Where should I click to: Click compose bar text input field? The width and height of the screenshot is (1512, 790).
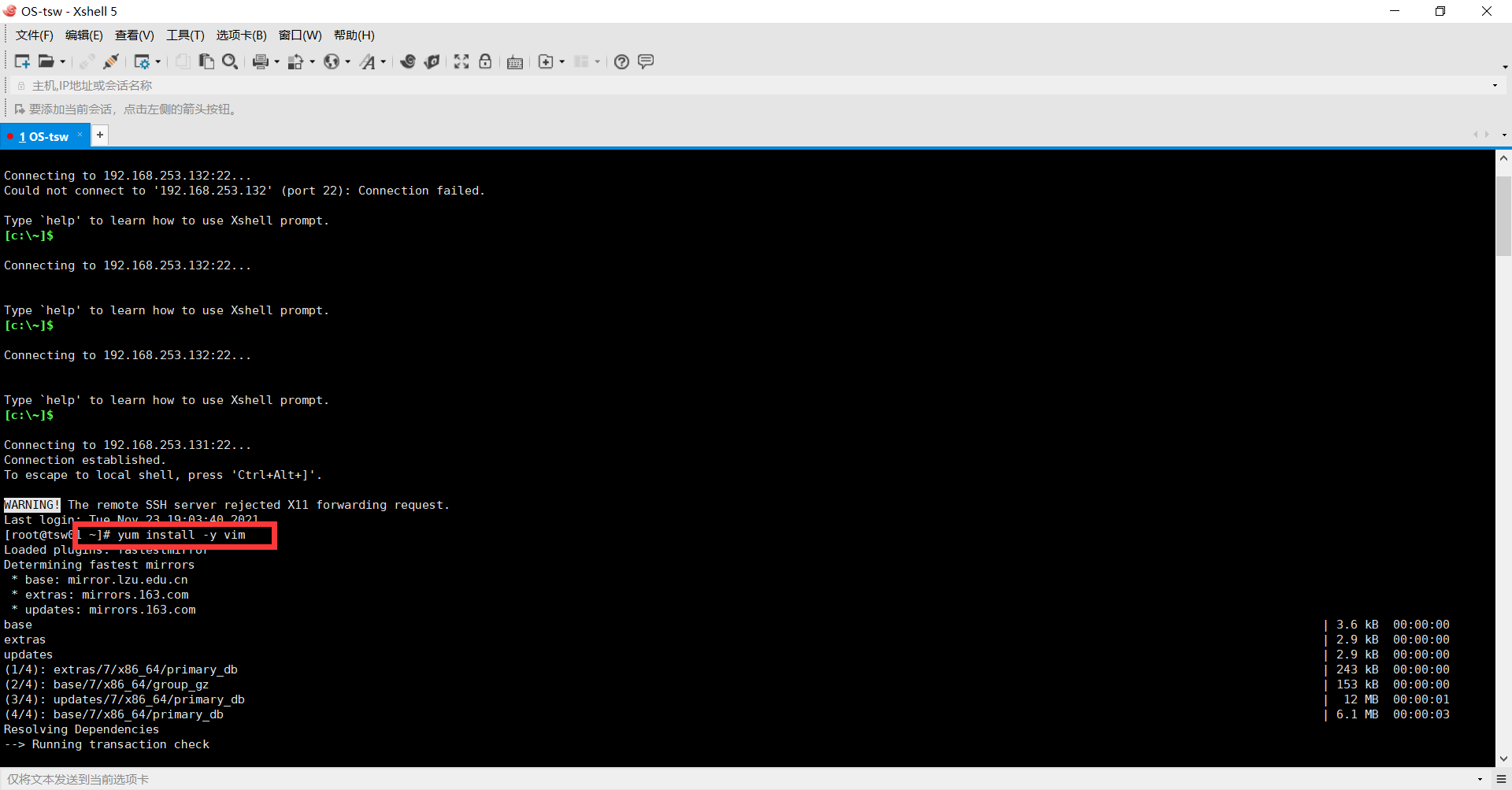coord(736,779)
